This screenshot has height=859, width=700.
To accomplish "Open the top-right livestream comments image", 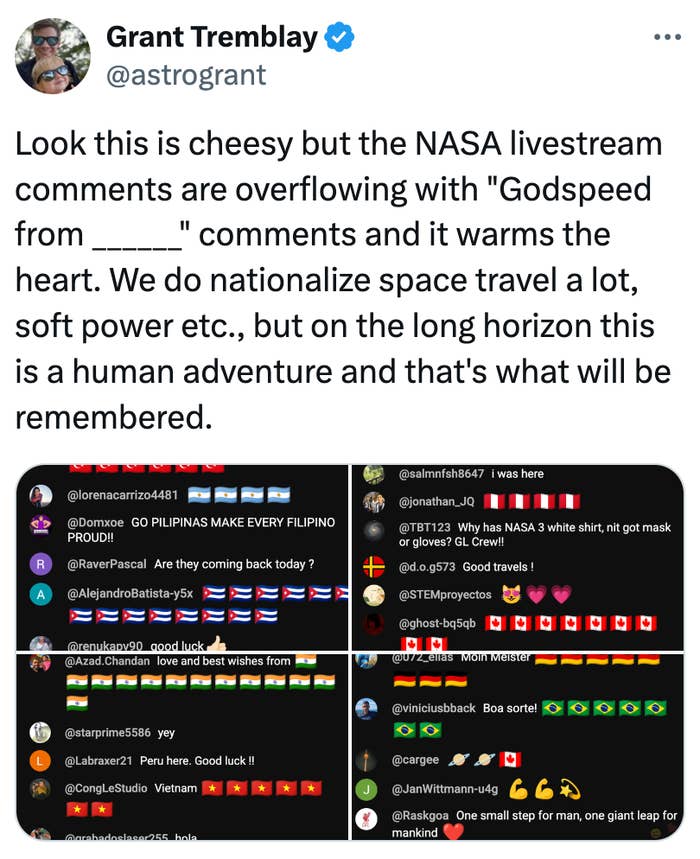I will (x=516, y=556).
